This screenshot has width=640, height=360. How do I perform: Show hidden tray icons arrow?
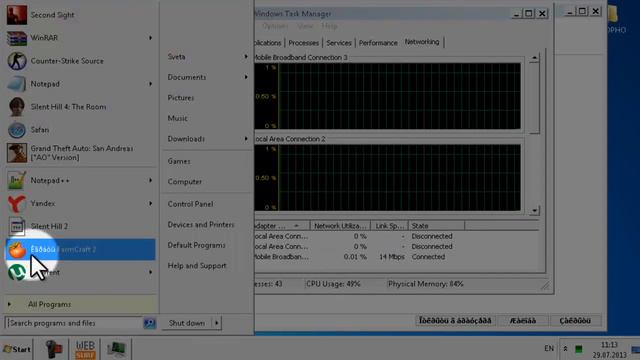tap(565, 349)
